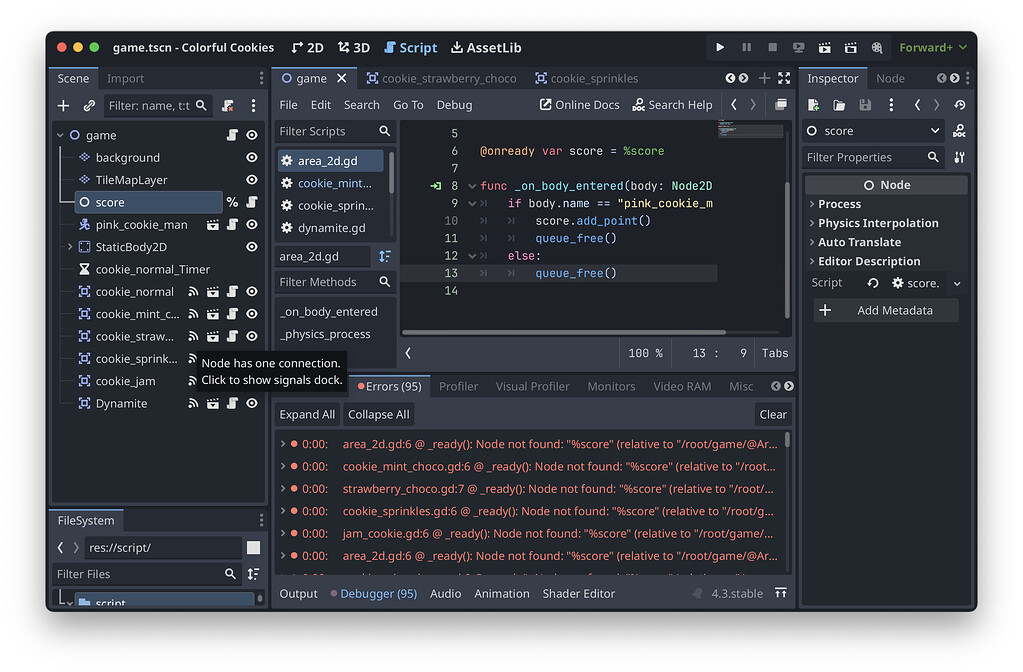Add a new child node in Scene dock

click(x=62, y=105)
